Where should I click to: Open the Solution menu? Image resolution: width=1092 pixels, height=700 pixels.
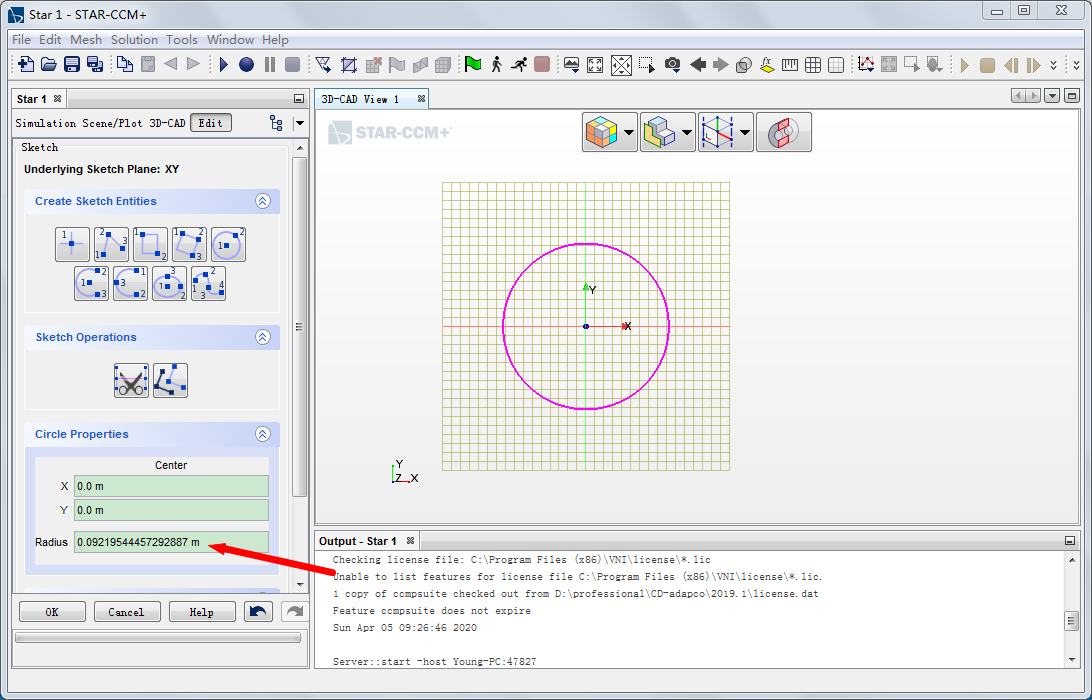coord(134,40)
